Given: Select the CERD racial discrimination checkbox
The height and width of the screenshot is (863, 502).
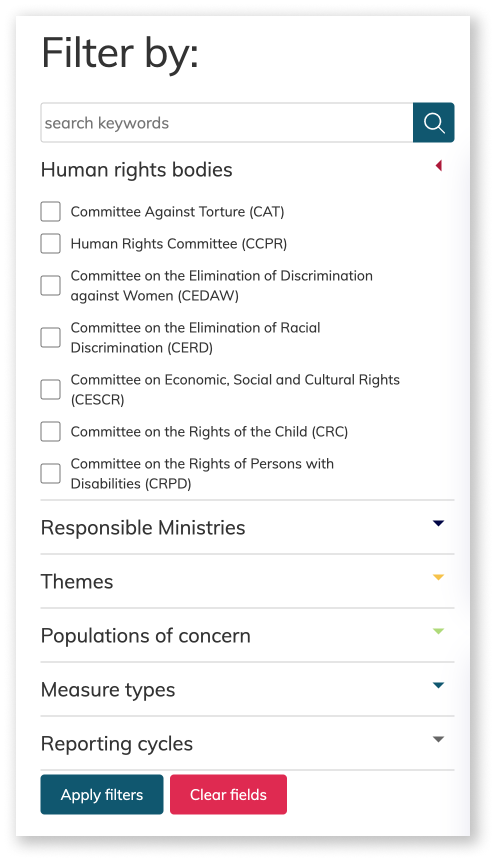Looking at the screenshot, I should (x=51, y=337).
